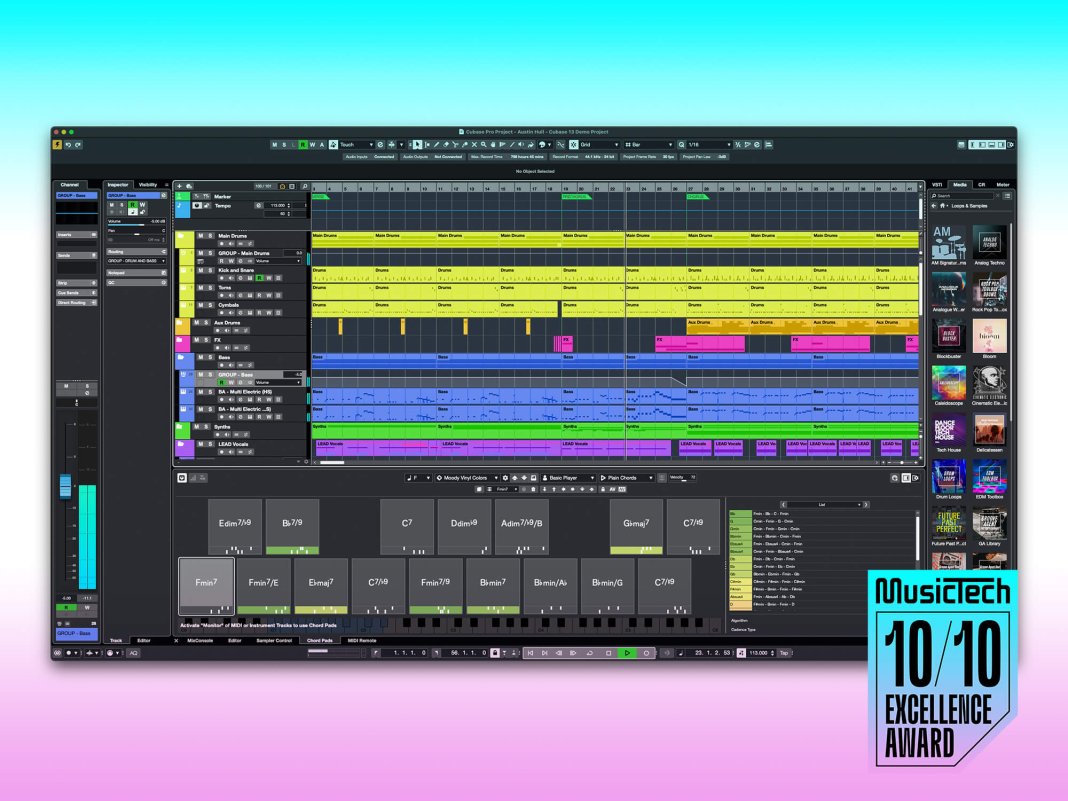Open the GROUP - DRUM AND BASS routing dropdown

(136, 260)
